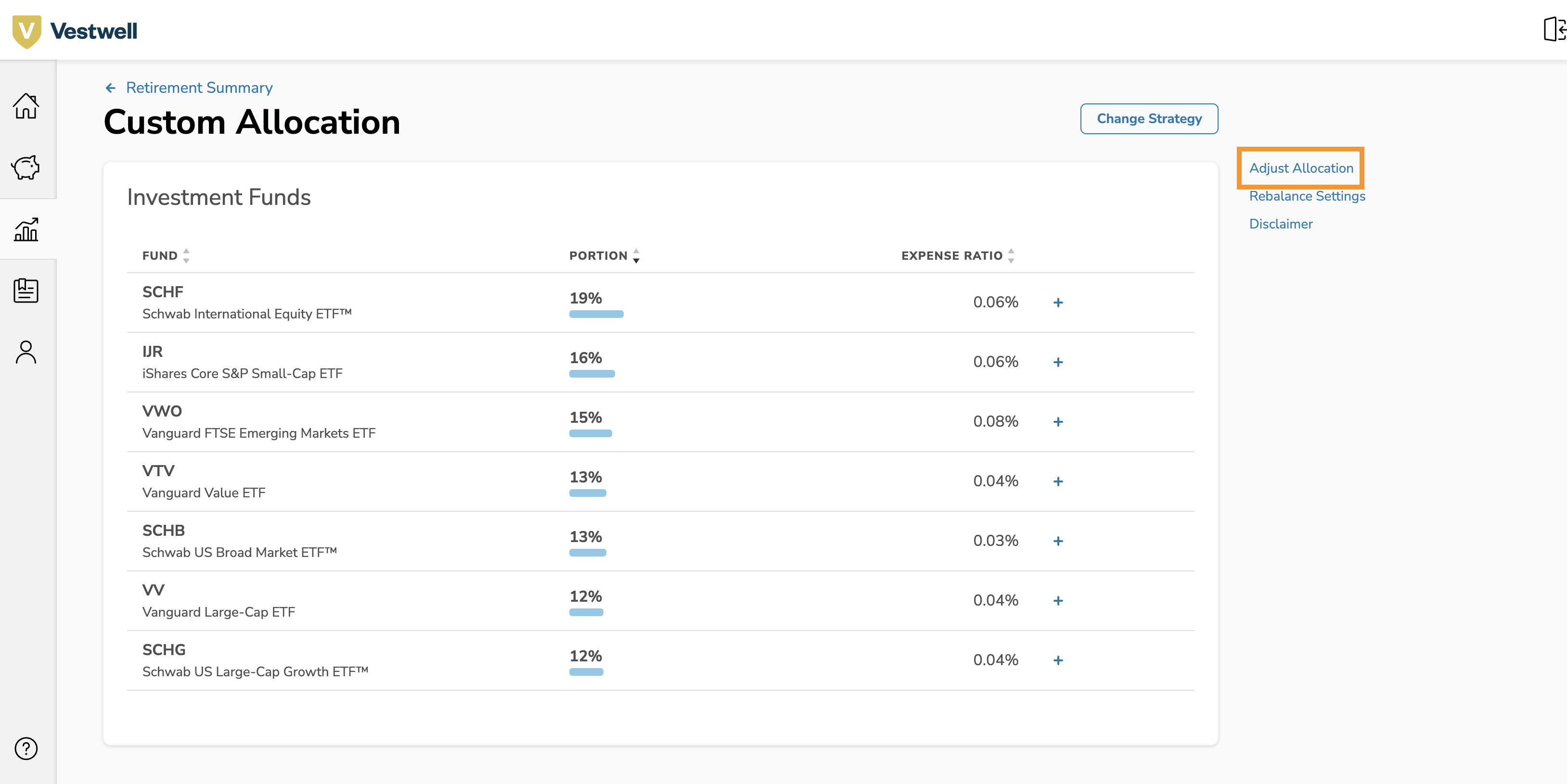1567x784 pixels.
Task: Expand details for IJR fund
Action: coord(1058,362)
